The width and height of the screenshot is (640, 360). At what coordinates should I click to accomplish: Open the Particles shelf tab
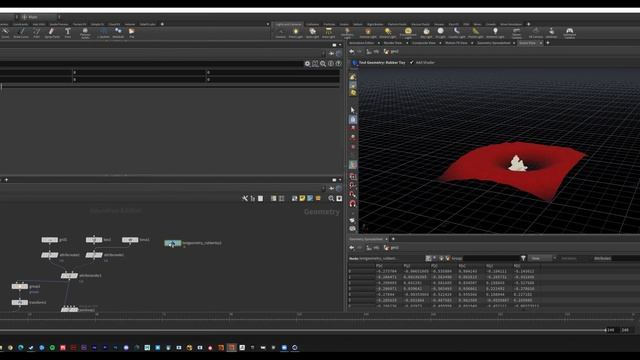point(329,24)
